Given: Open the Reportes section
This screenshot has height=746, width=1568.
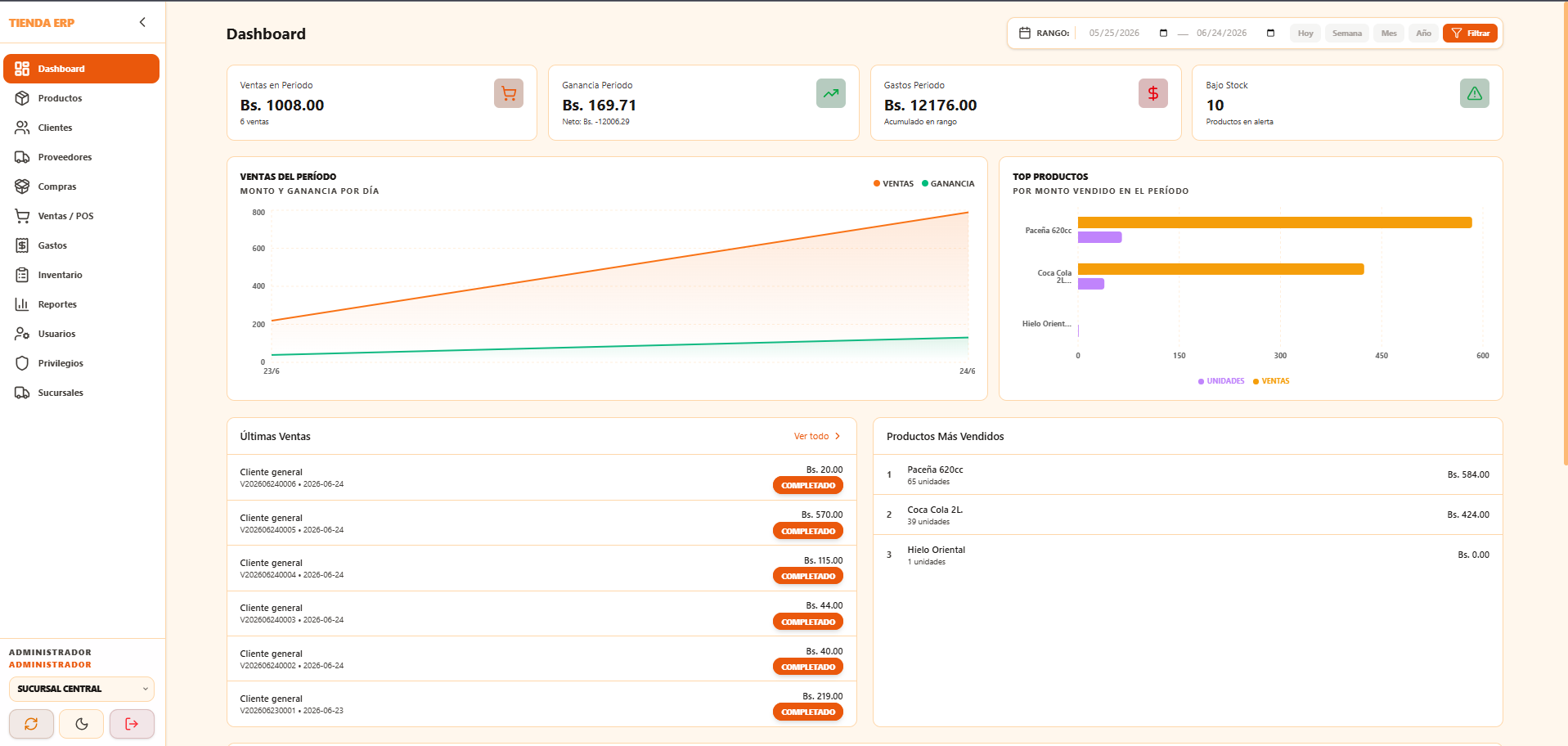Looking at the screenshot, I should click(x=81, y=304).
